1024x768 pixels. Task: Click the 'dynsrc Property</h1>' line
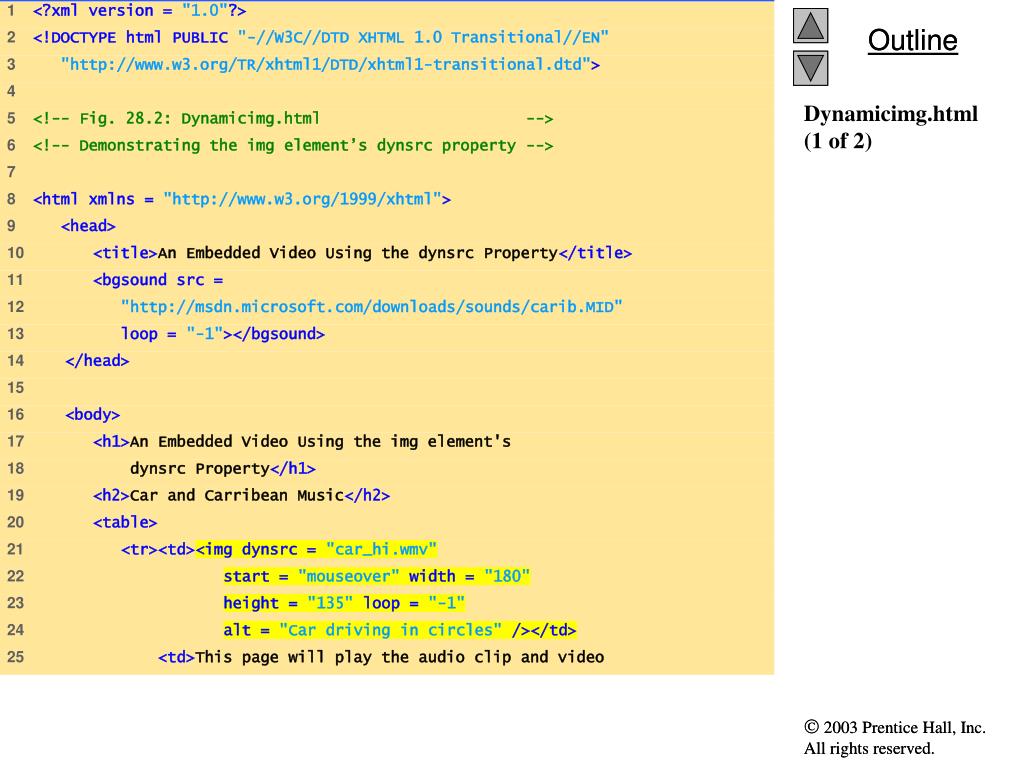[x=223, y=468]
